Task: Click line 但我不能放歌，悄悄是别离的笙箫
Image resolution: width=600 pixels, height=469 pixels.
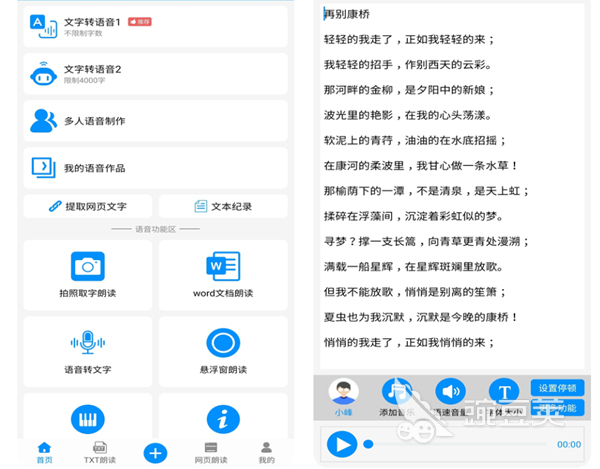Action: 415,292
